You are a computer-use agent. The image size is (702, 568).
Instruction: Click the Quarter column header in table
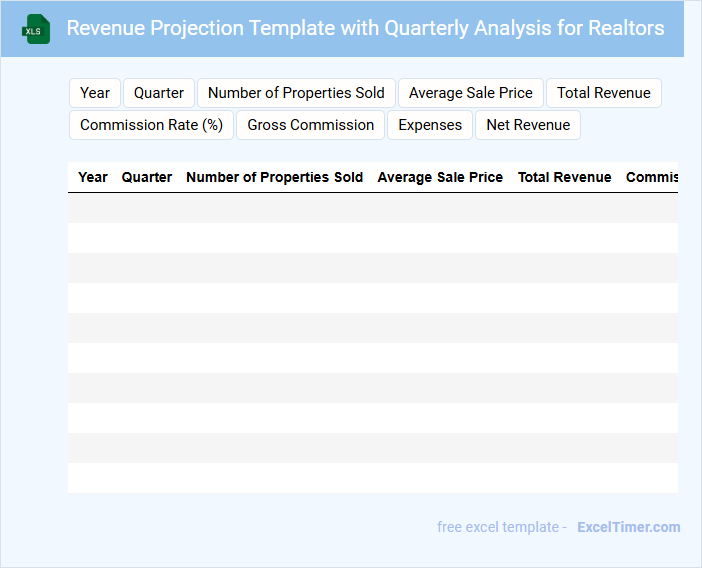[x=147, y=177]
